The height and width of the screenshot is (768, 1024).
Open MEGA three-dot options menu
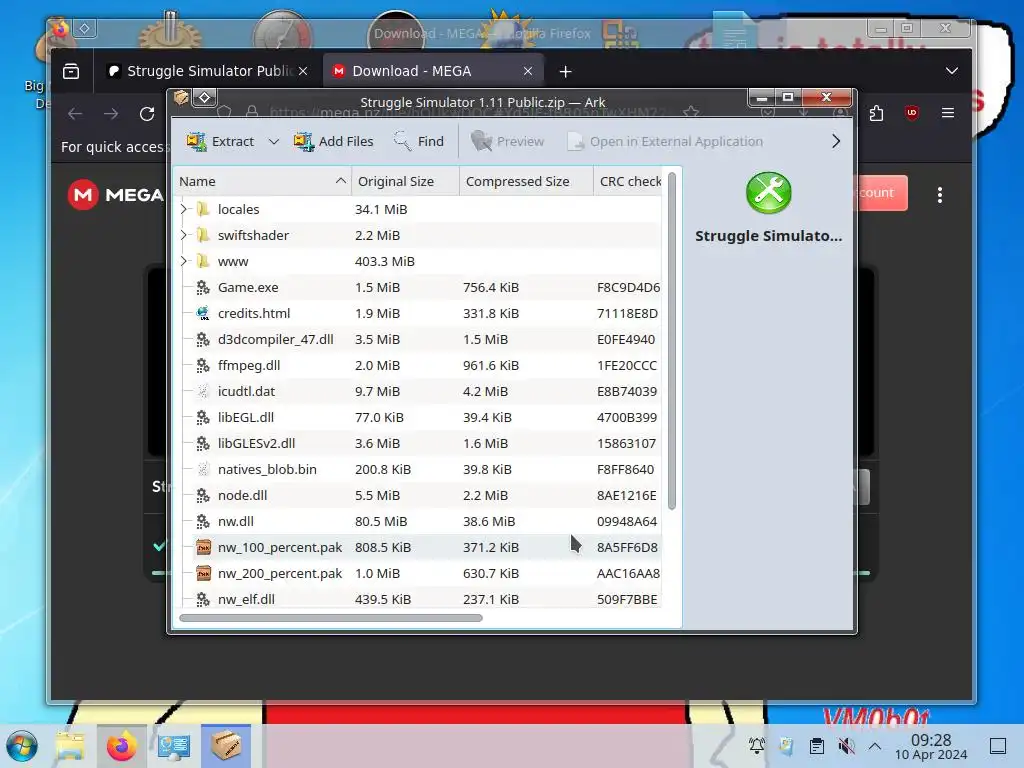[940, 195]
